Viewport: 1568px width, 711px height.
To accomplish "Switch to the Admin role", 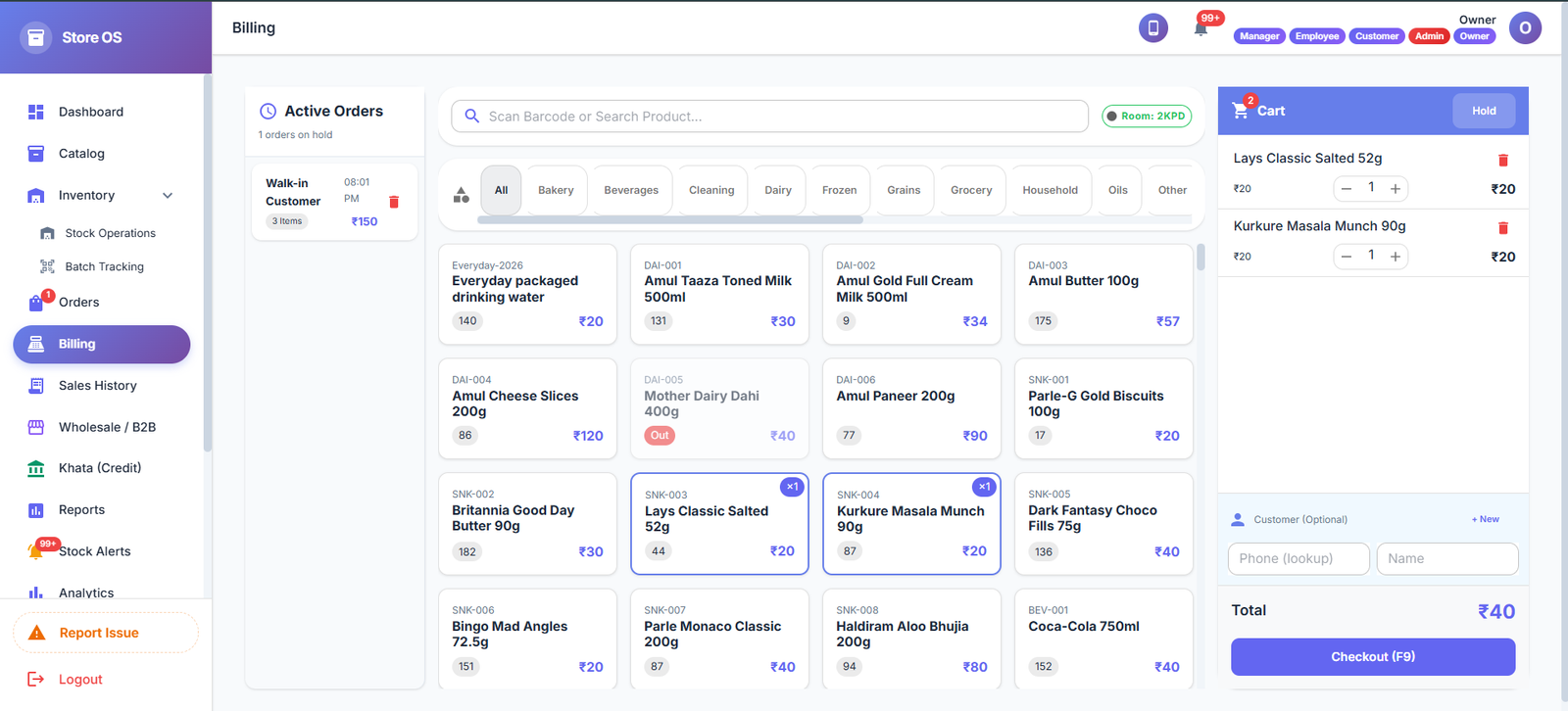I will tap(1429, 36).
